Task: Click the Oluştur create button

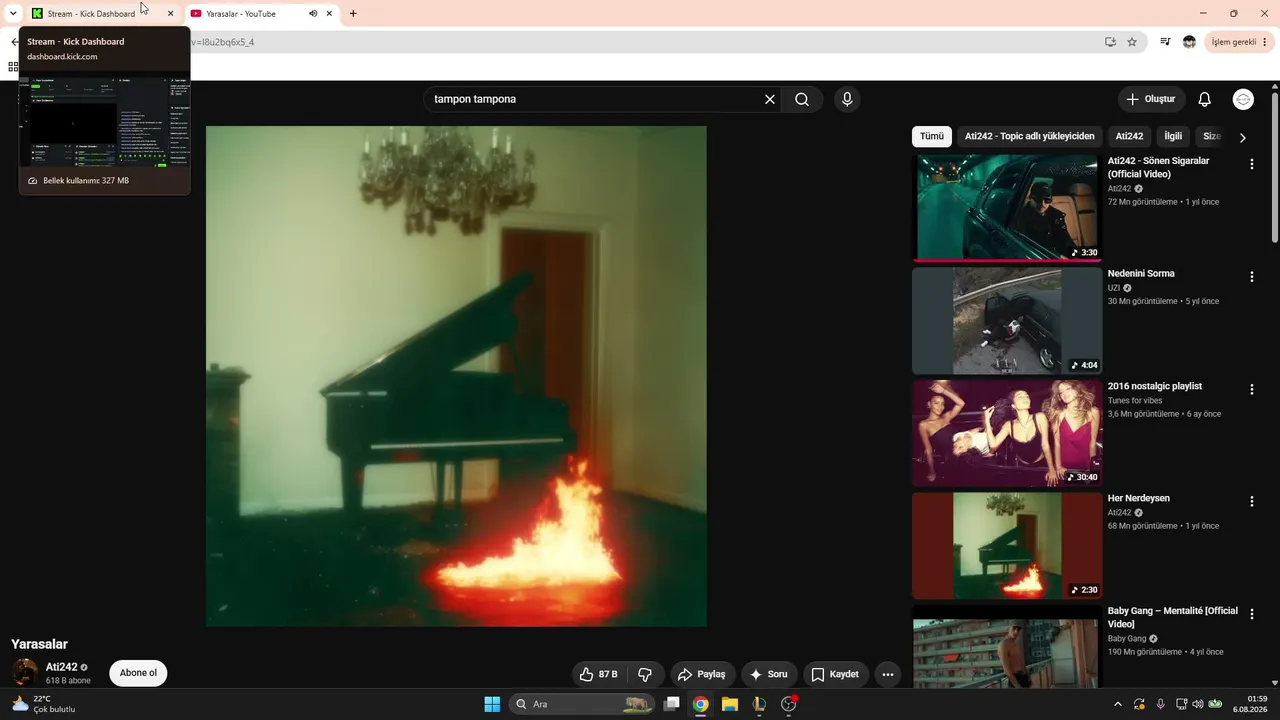Action: pos(1151,99)
